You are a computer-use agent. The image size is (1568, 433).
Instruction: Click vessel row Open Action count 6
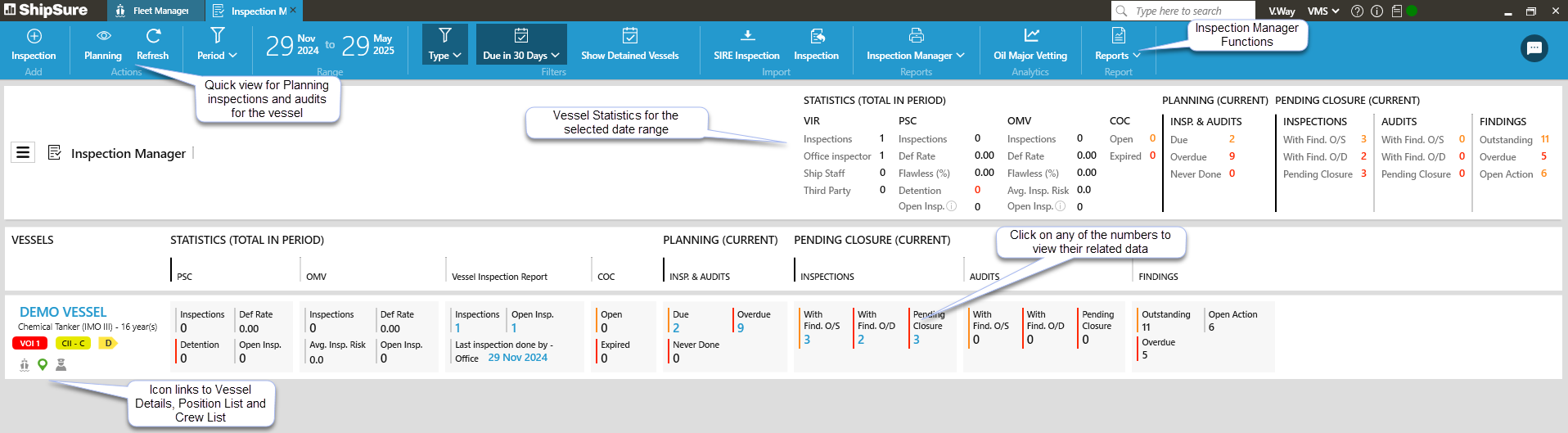tap(1211, 327)
